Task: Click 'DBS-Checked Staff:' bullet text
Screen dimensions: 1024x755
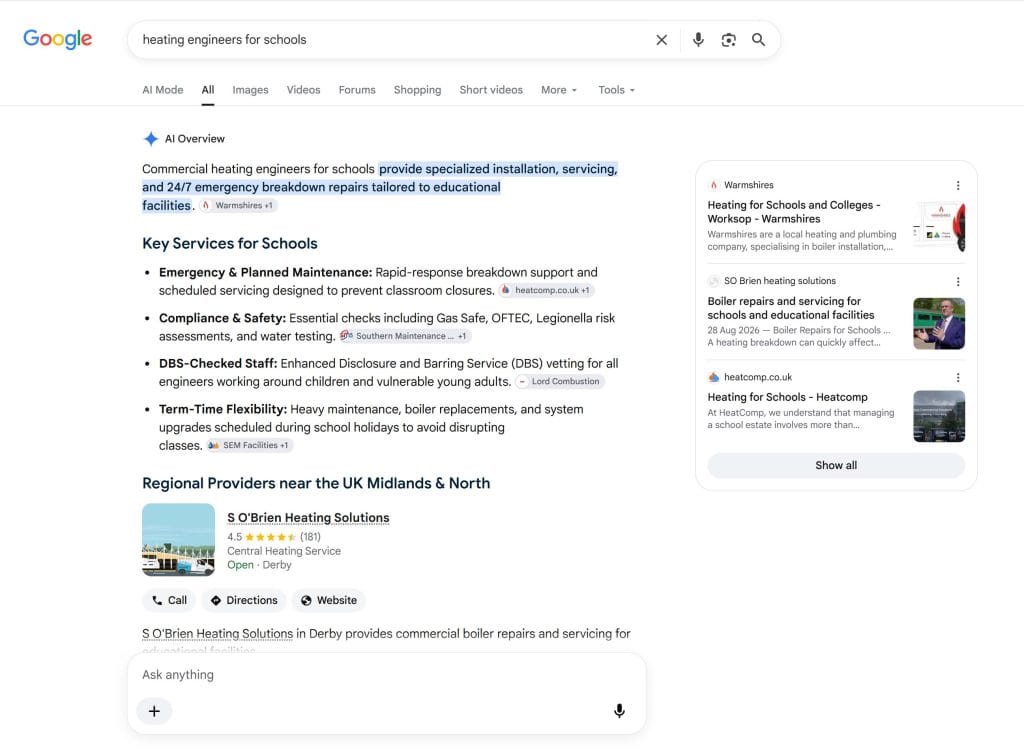Action: pyautogui.click(x=218, y=364)
